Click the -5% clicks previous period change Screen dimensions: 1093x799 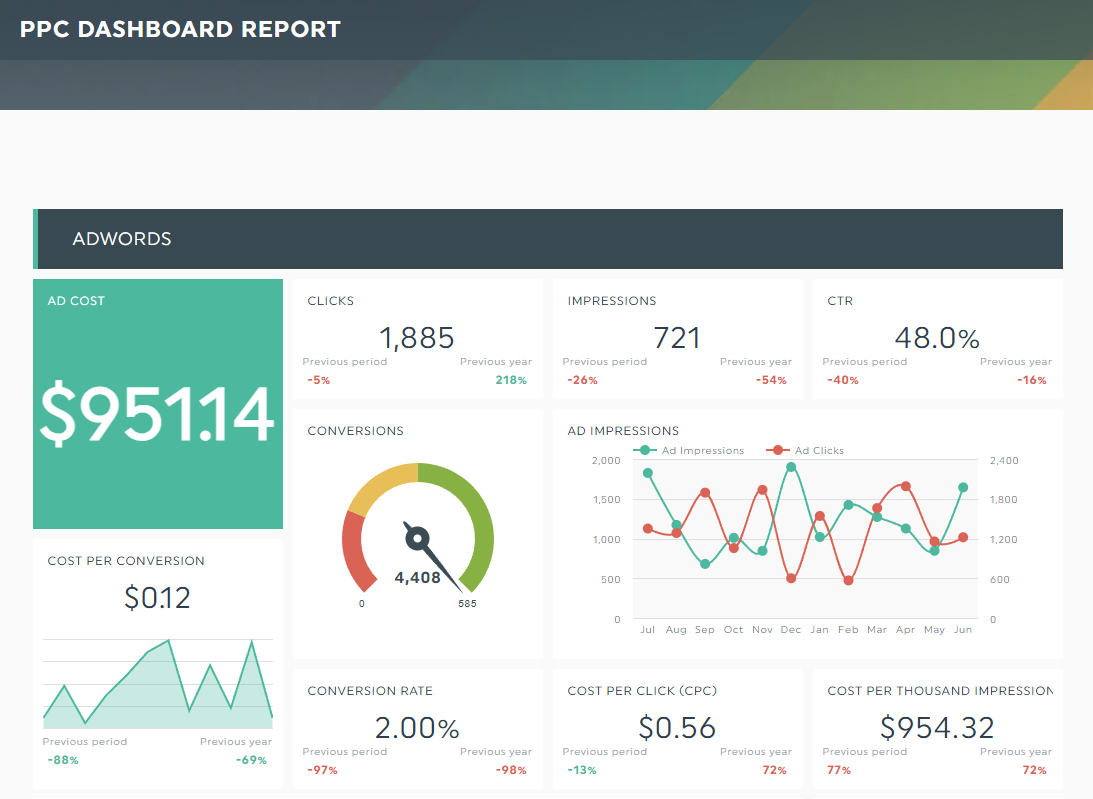(319, 380)
